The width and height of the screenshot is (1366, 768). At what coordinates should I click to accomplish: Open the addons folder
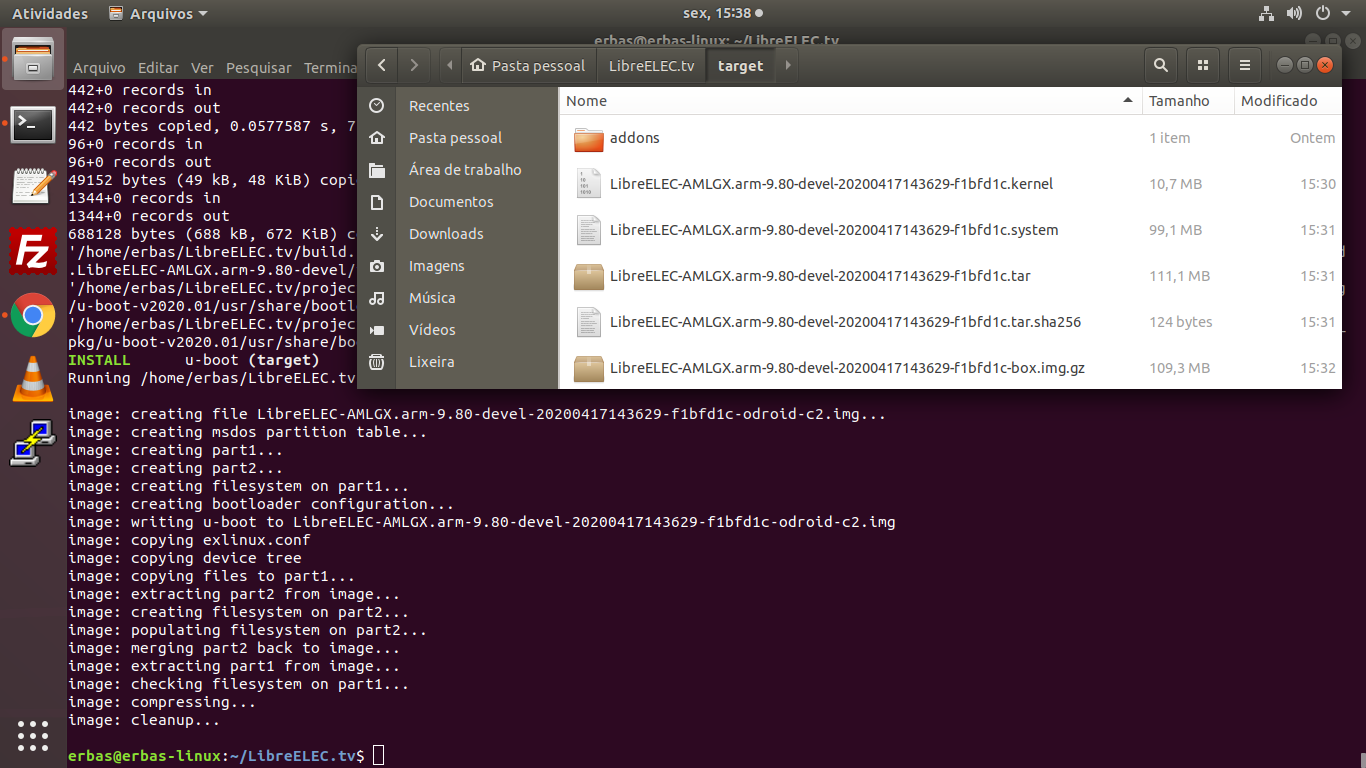[x=634, y=138]
